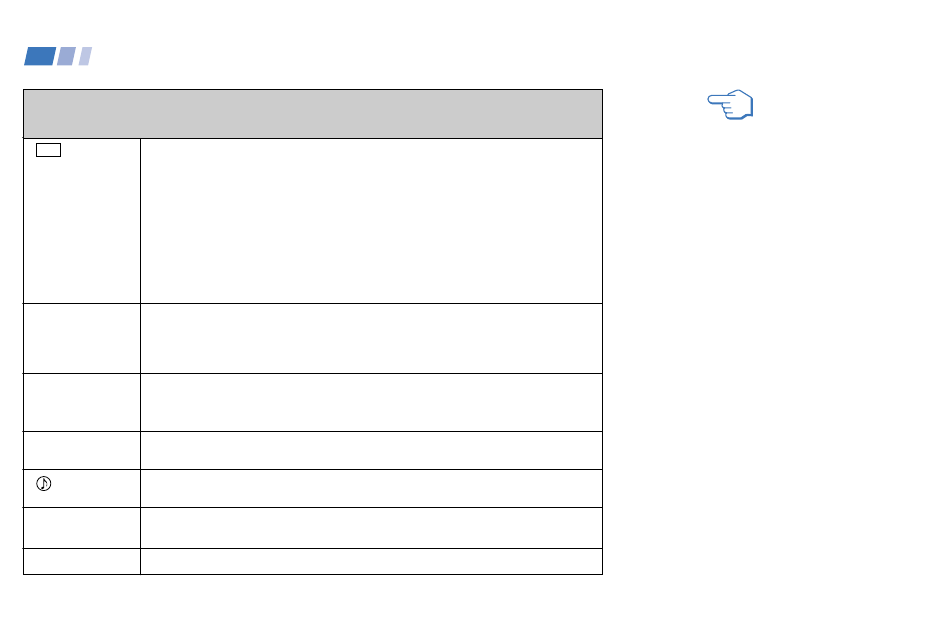The height and width of the screenshot is (625, 950).
Task: Select the left cell of the third row
Action: [82, 403]
